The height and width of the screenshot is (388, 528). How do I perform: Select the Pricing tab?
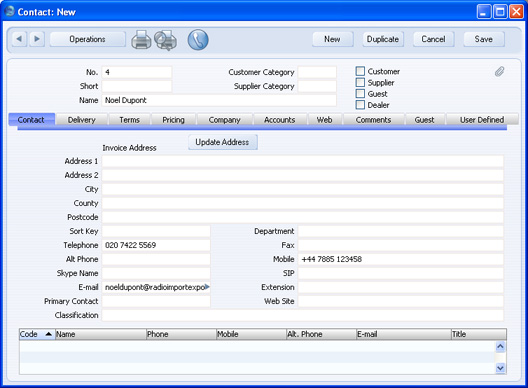(173, 120)
